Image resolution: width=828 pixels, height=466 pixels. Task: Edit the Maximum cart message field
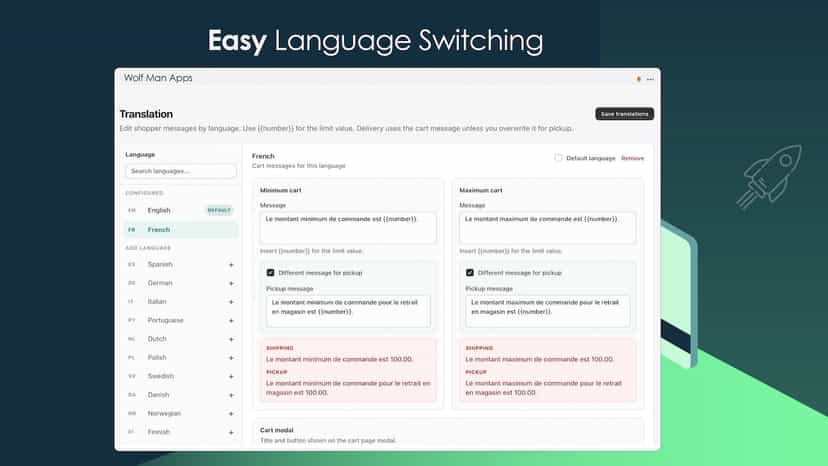pyautogui.click(x=548, y=227)
